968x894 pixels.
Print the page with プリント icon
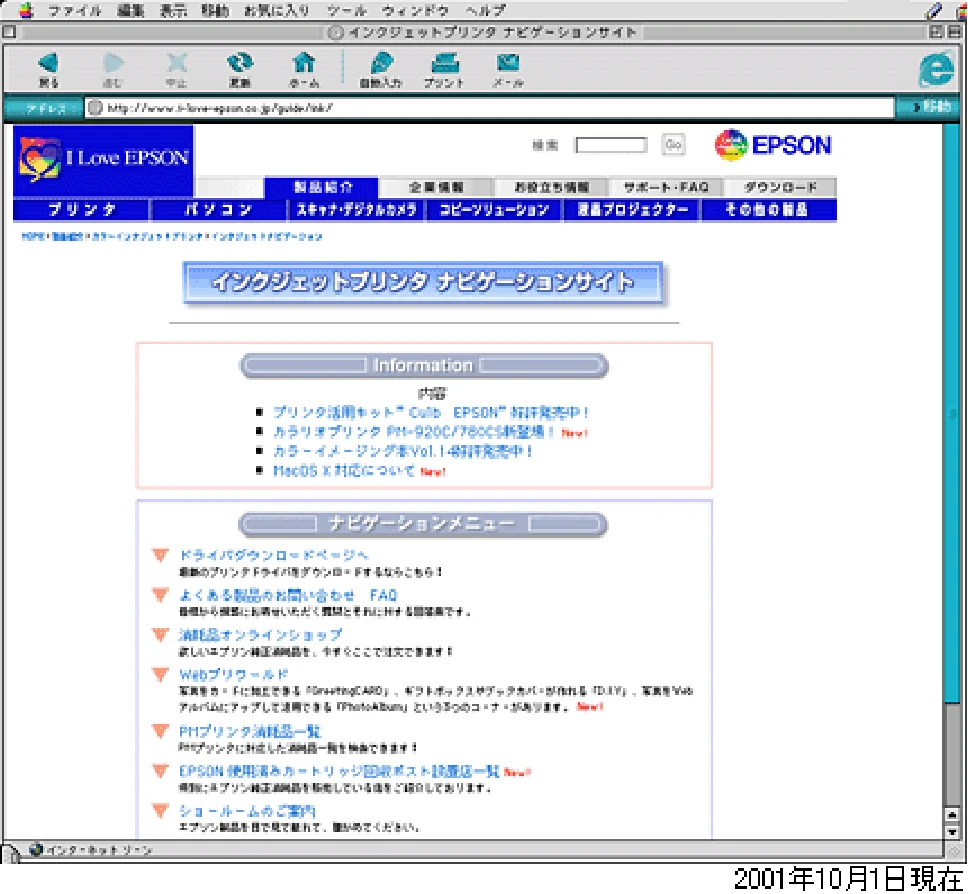444,68
